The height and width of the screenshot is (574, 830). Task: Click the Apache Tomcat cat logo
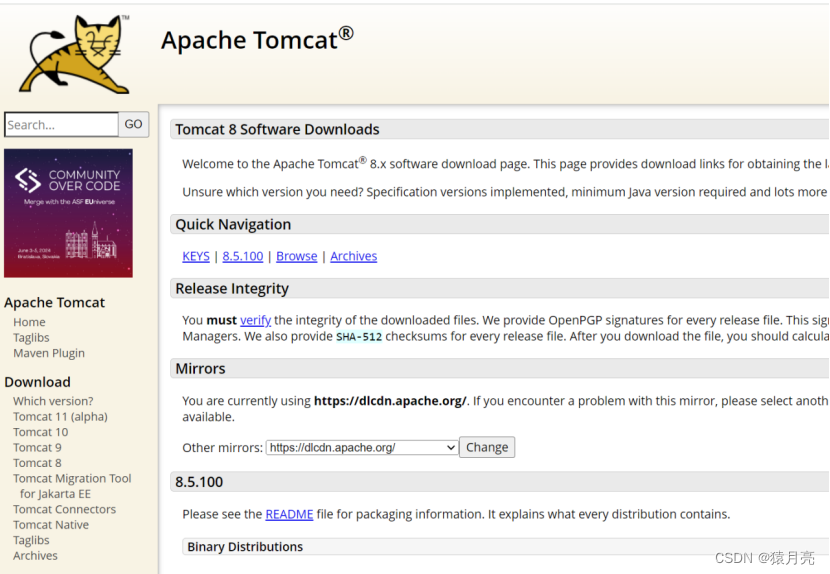coord(74,55)
